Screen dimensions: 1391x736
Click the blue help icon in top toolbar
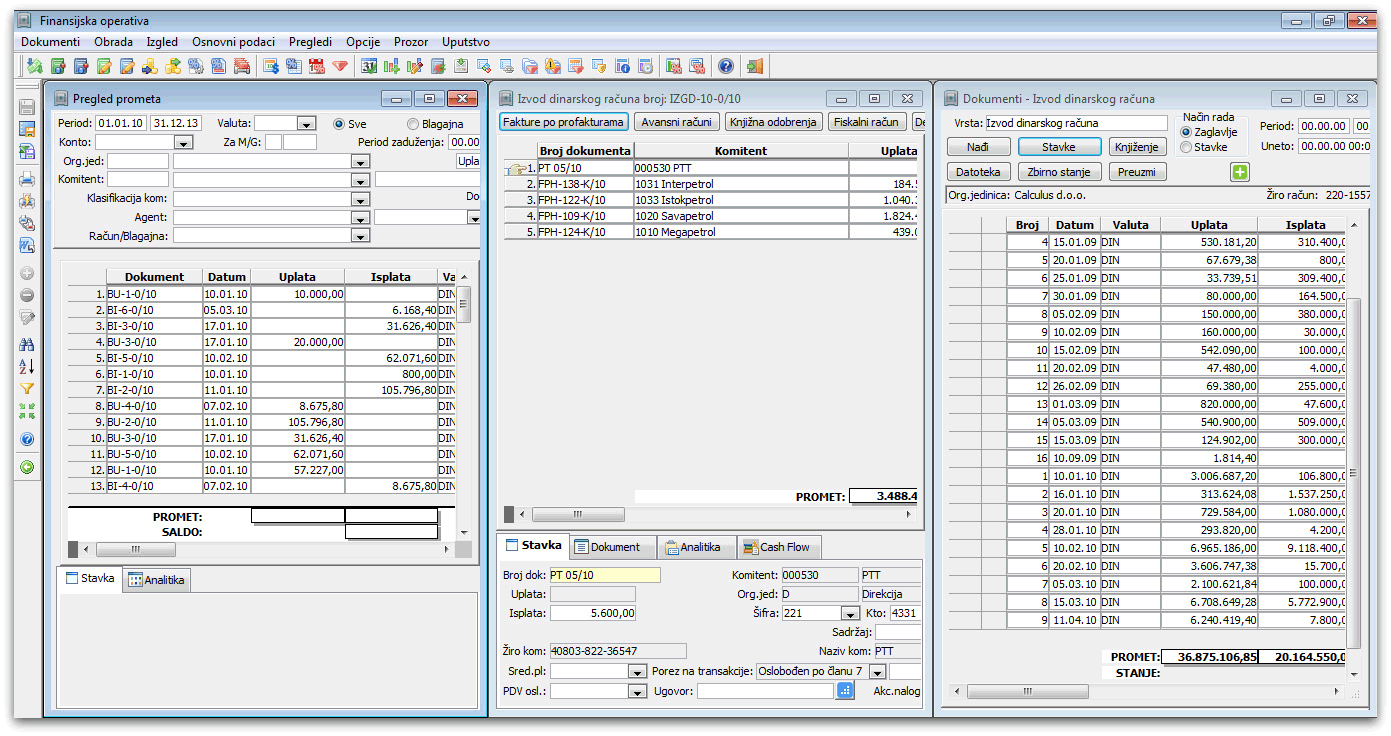click(x=725, y=67)
